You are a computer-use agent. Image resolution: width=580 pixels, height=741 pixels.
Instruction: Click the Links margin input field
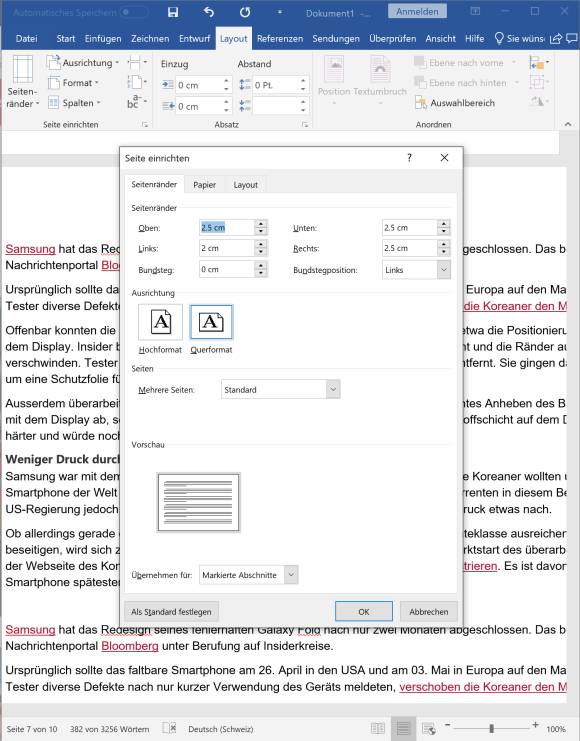coord(227,248)
